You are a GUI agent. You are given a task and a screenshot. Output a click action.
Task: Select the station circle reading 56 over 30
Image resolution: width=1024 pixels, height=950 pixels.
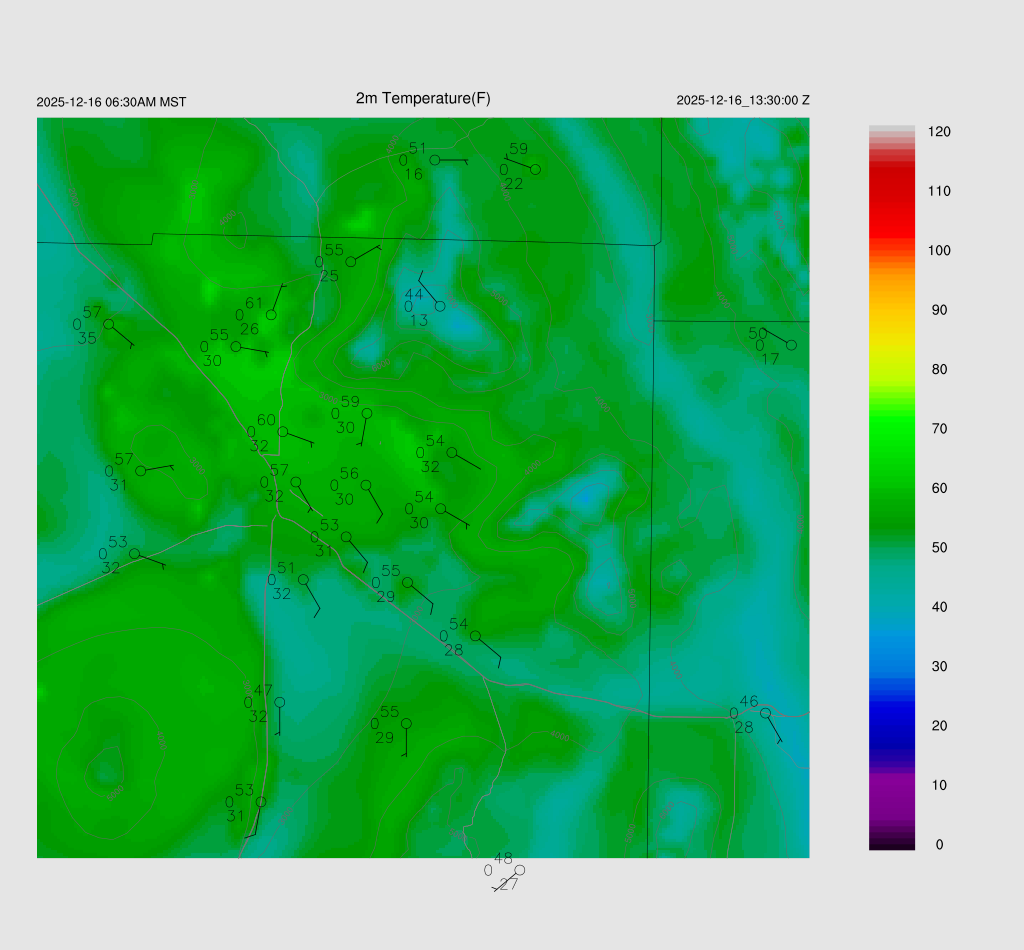[x=366, y=486]
